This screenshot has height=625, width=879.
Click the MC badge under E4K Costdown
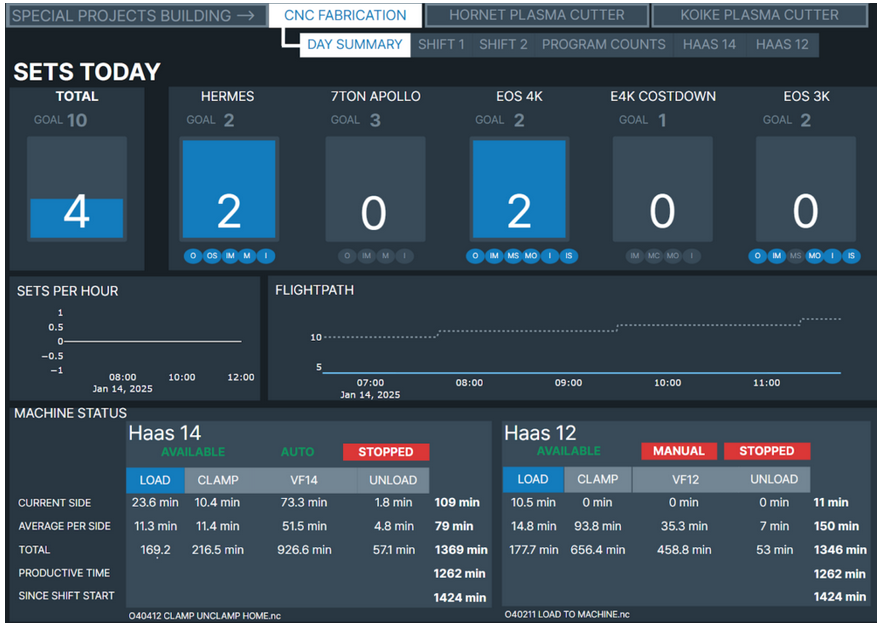pyautogui.click(x=654, y=256)
